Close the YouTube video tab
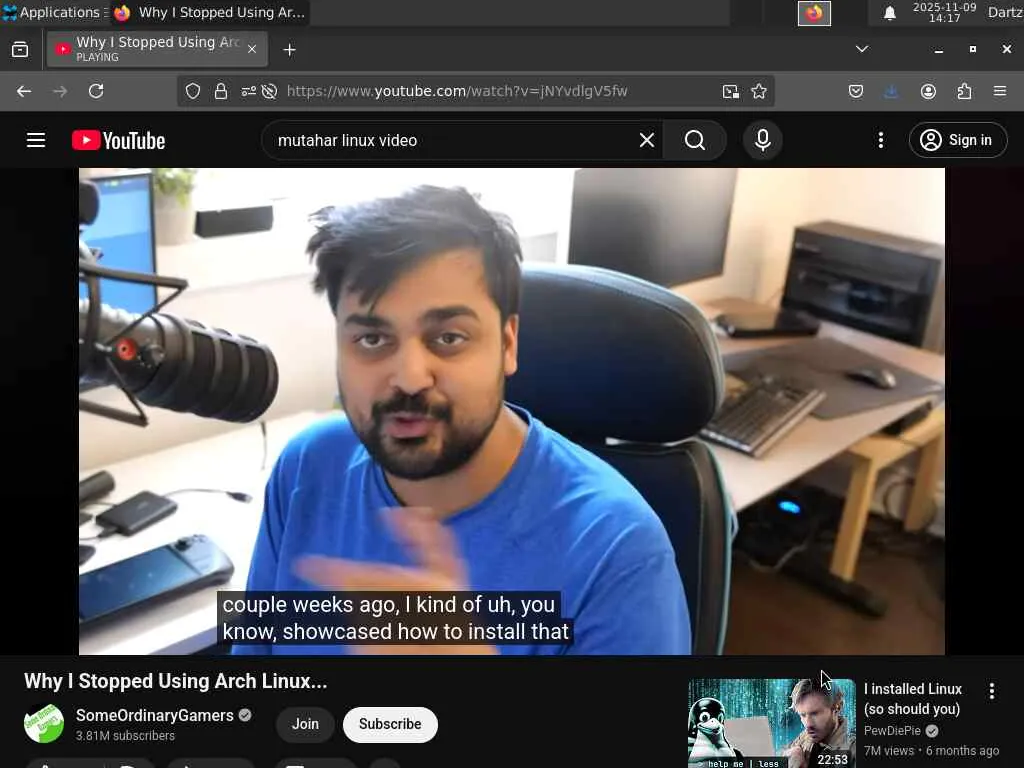Viewport: 1024px width, 768px height. [x=252, y=49]
